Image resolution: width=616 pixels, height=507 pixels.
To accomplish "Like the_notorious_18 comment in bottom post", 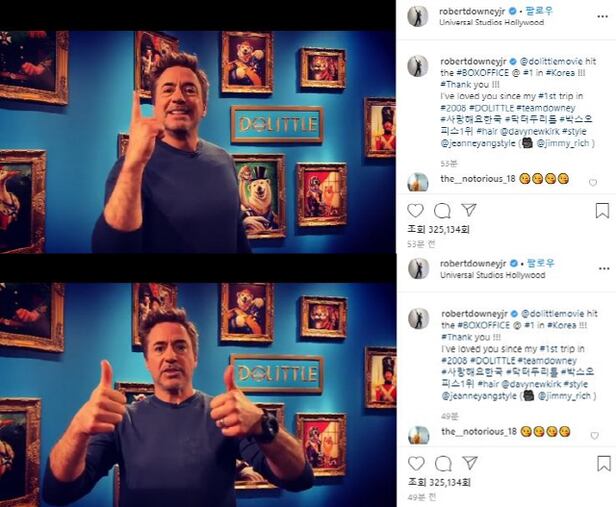I will 594,435.
